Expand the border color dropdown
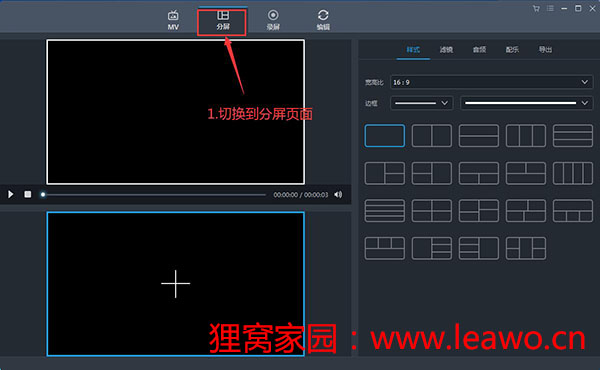This screenshot has width=600, height=370. pos(527,103)
